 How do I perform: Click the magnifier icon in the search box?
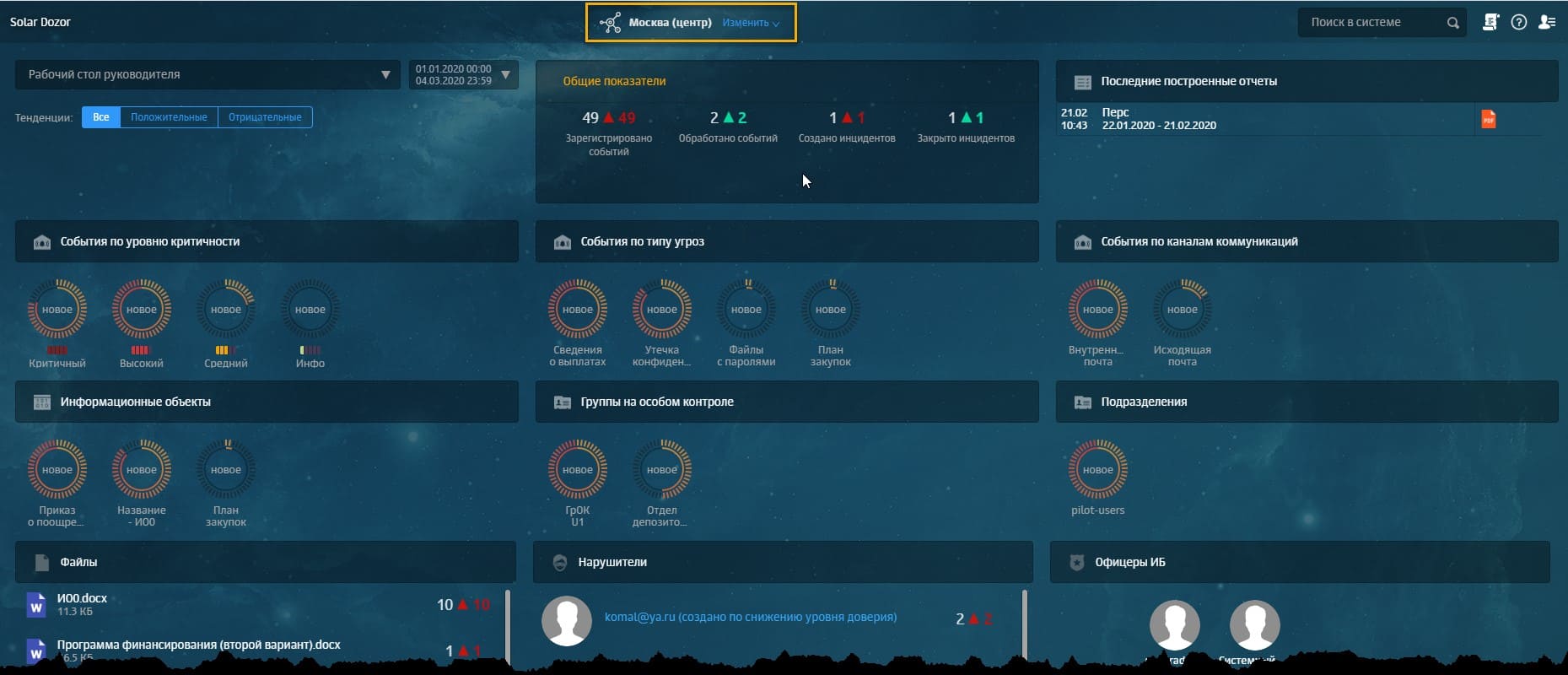tap(1452, 23)
